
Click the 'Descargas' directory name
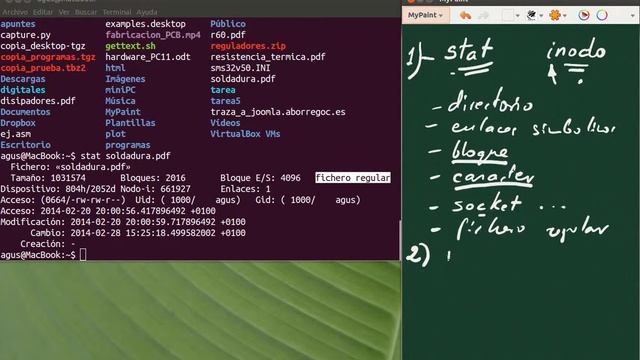coord(23,79)
